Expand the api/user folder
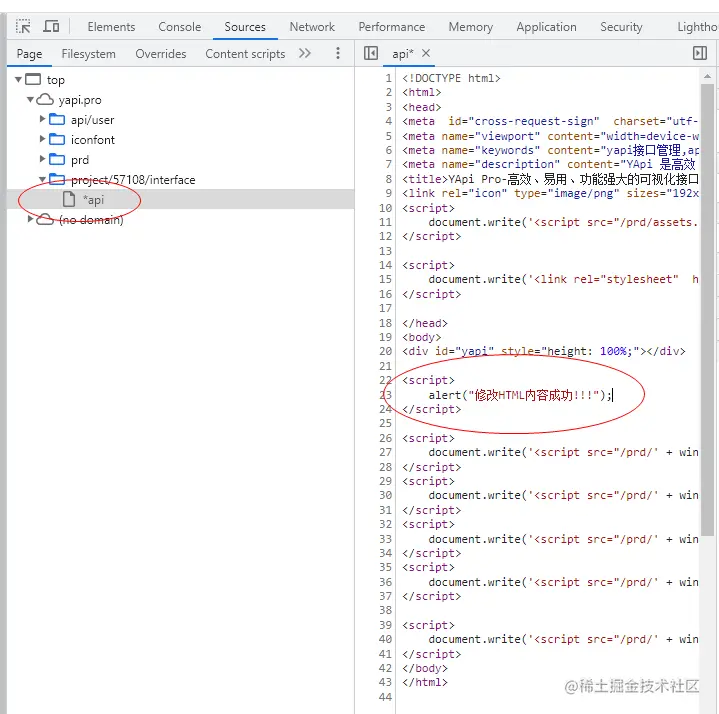Image resolution: width=719 pixels, height=714 pixels. coord(42,119)
